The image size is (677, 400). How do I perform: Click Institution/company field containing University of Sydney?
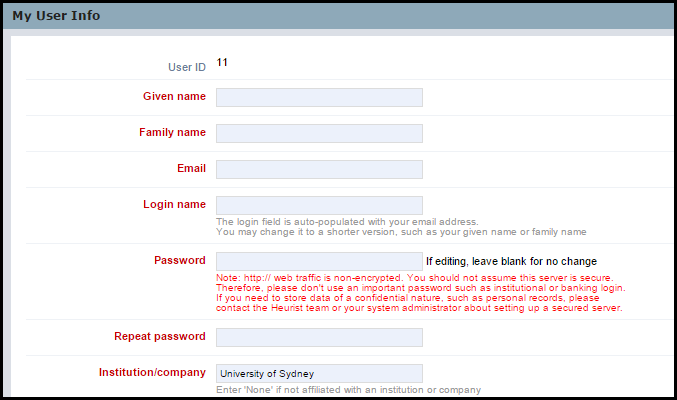click(x=319, y=373)
